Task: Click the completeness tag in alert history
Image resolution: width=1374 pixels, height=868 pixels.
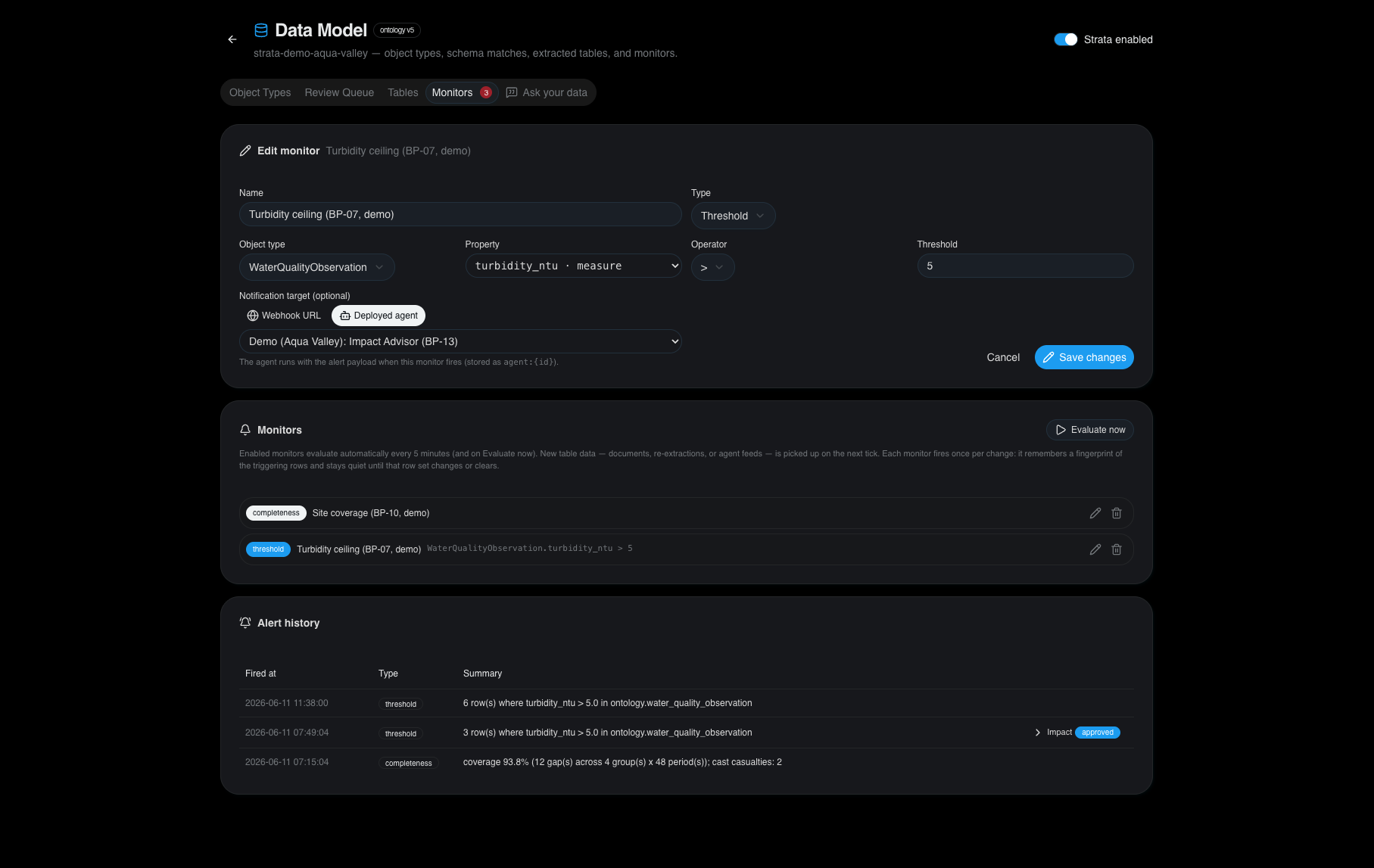Action: click(408, 763)
